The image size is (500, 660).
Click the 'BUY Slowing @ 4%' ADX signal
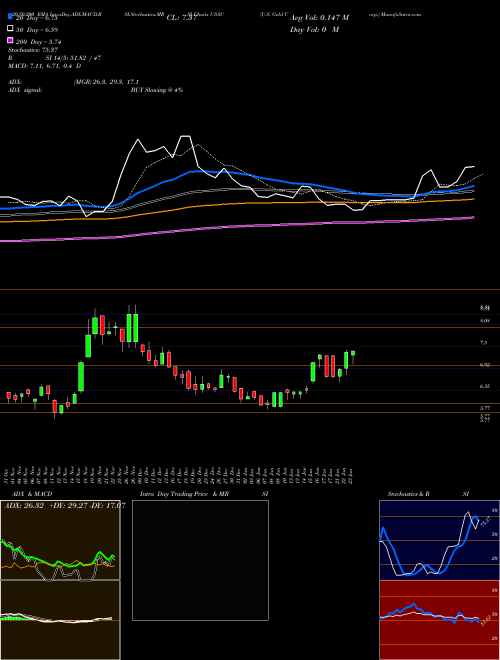pos(157,90)
